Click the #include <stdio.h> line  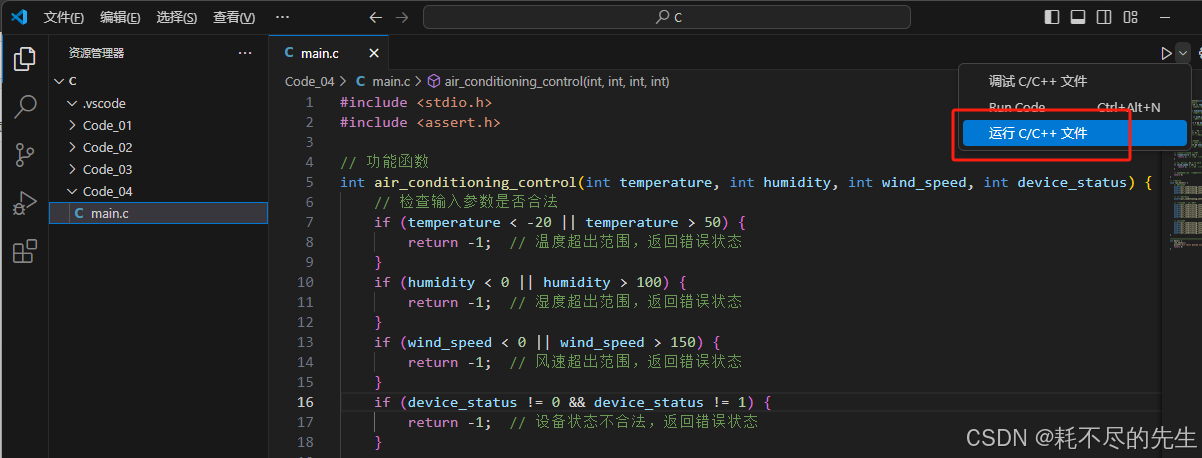[x=416, y=102]
